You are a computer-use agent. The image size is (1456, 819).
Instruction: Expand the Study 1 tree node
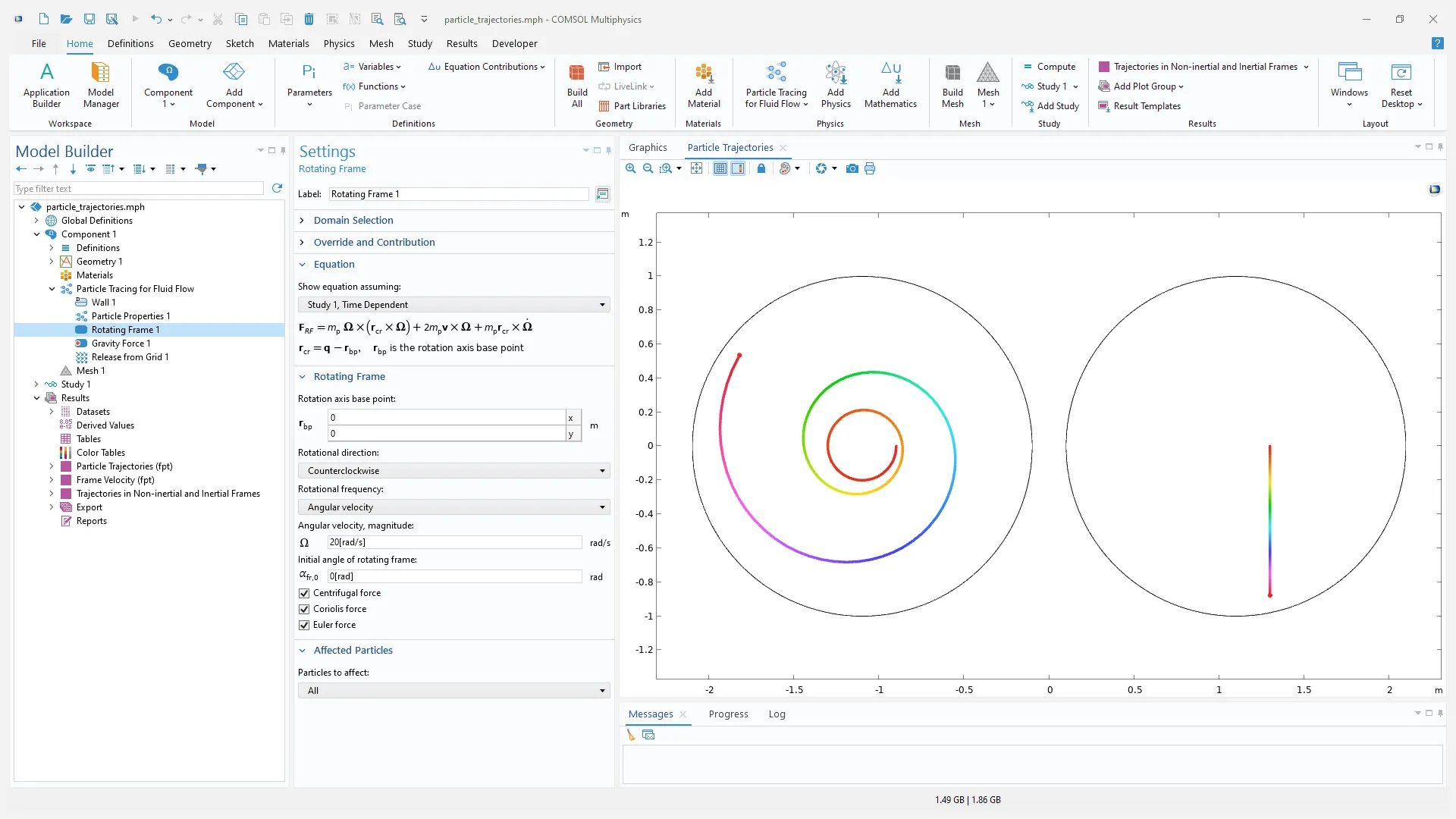[x=36, y=384]
